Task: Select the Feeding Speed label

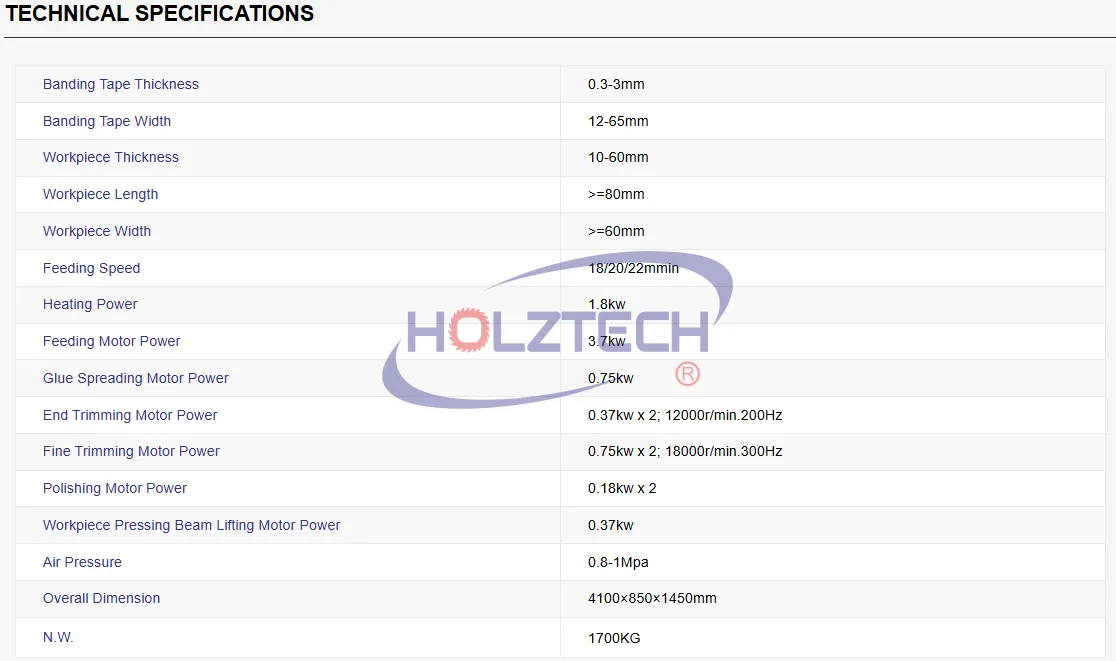Action: 91,268
